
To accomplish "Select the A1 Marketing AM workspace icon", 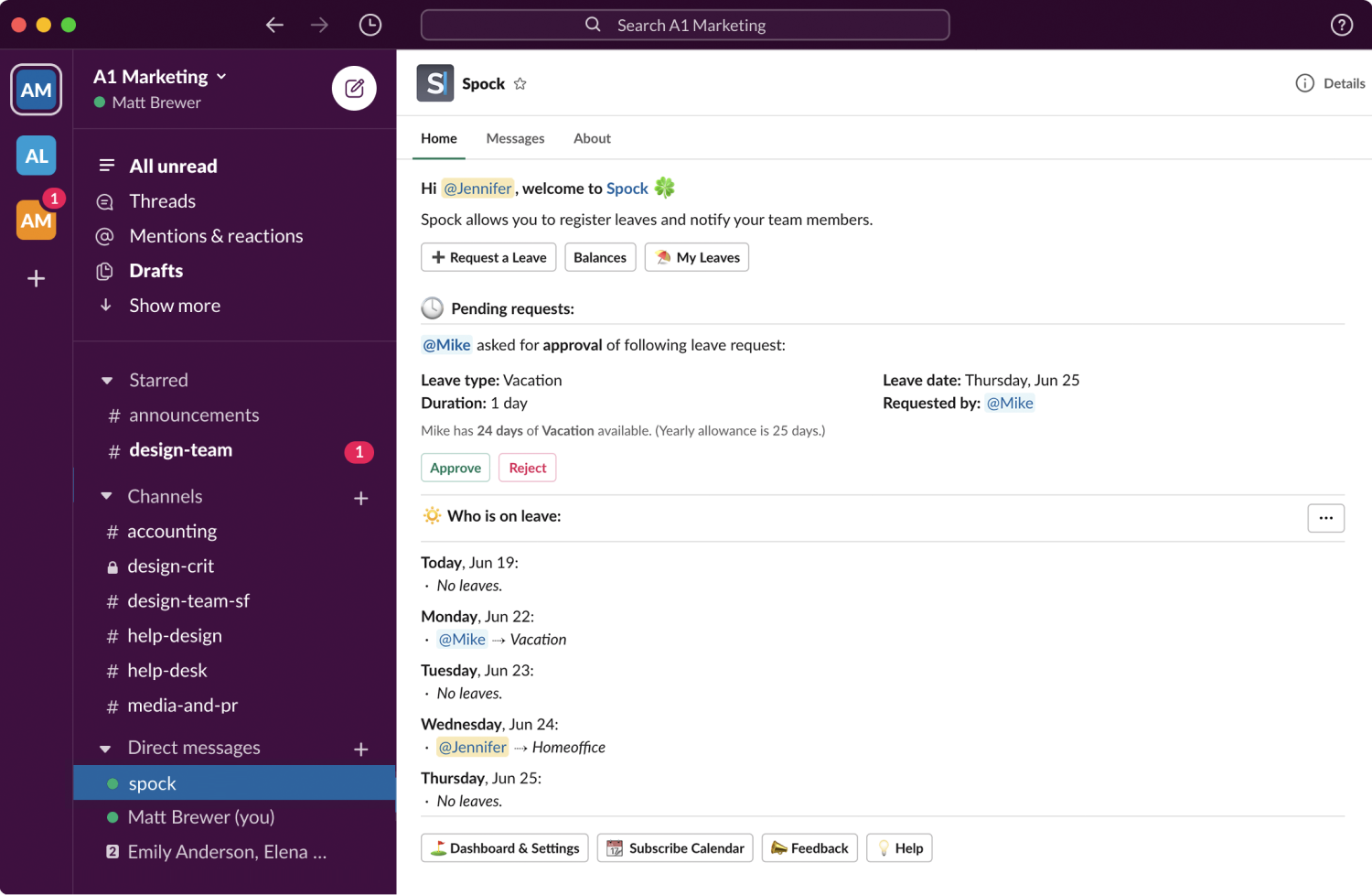I will [37, 90].
